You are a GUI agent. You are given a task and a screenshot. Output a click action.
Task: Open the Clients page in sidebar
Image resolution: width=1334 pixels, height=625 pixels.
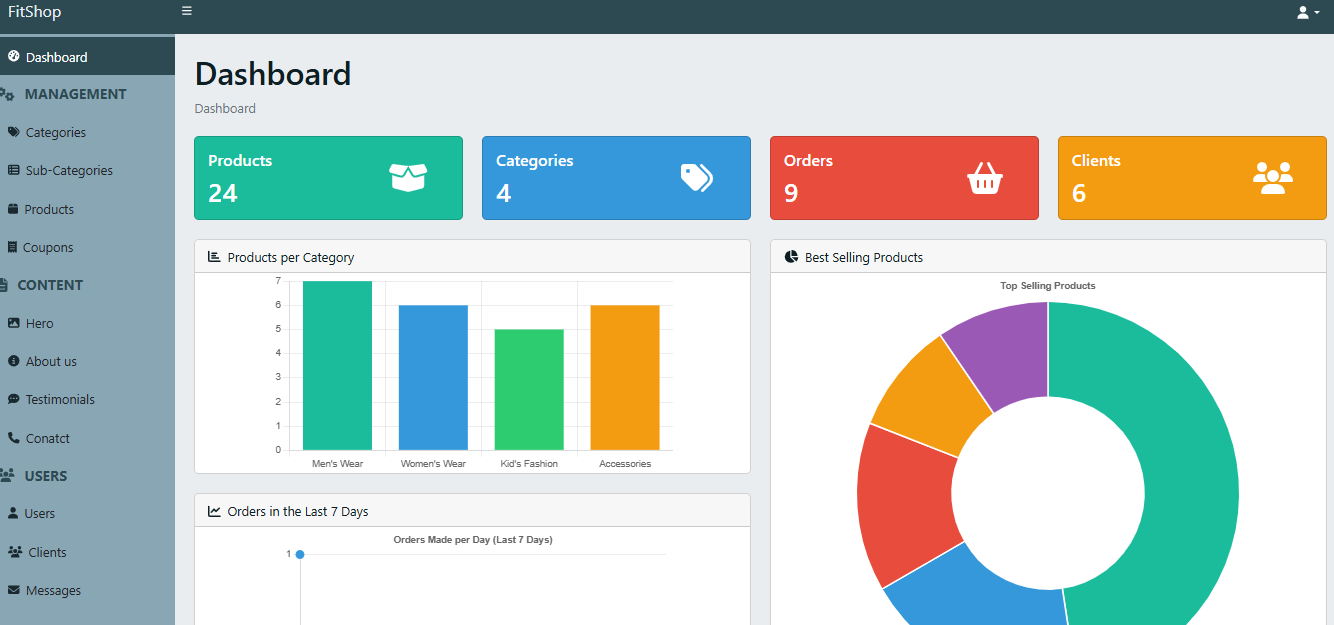click(47, 552)
